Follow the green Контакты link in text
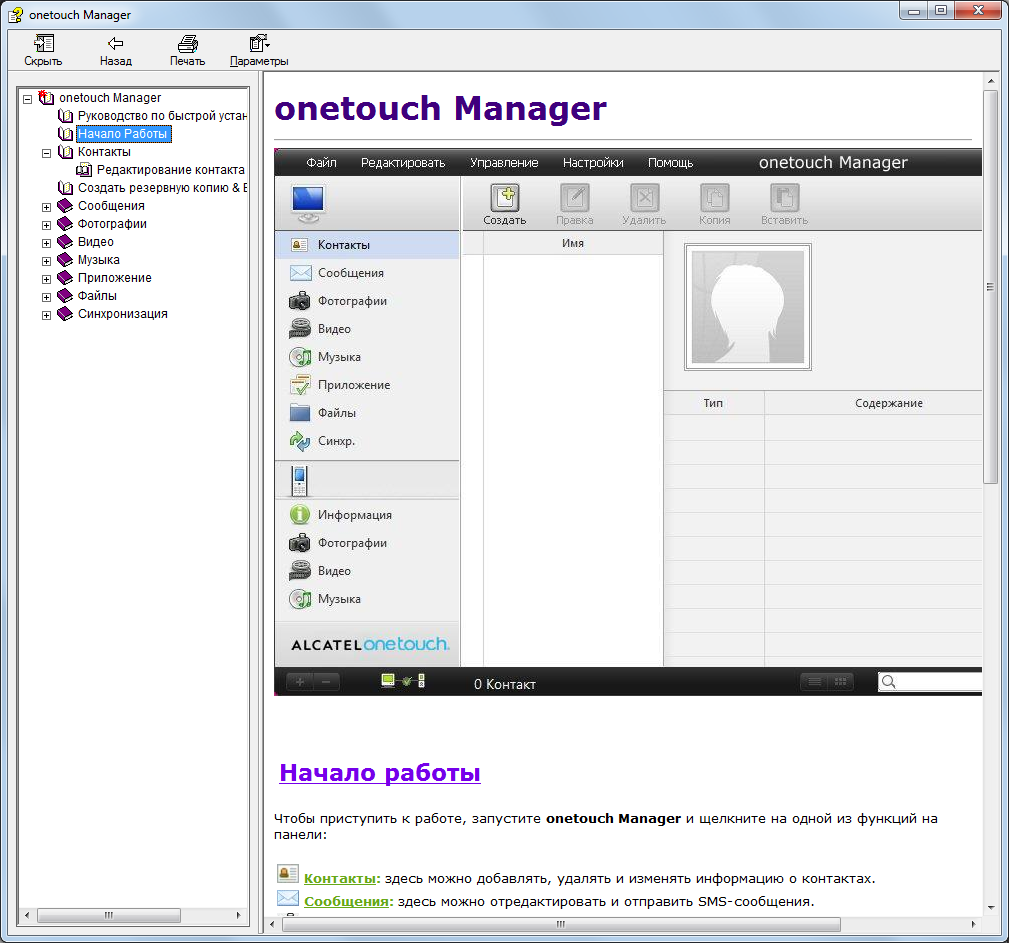Viewport: 1009px width, 943px height. 342,879
